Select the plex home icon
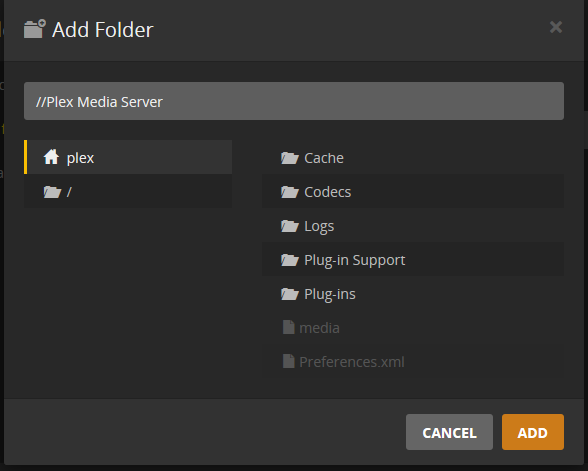The width and height of the screenshot is (588, 471). click(x=51, y=157)
